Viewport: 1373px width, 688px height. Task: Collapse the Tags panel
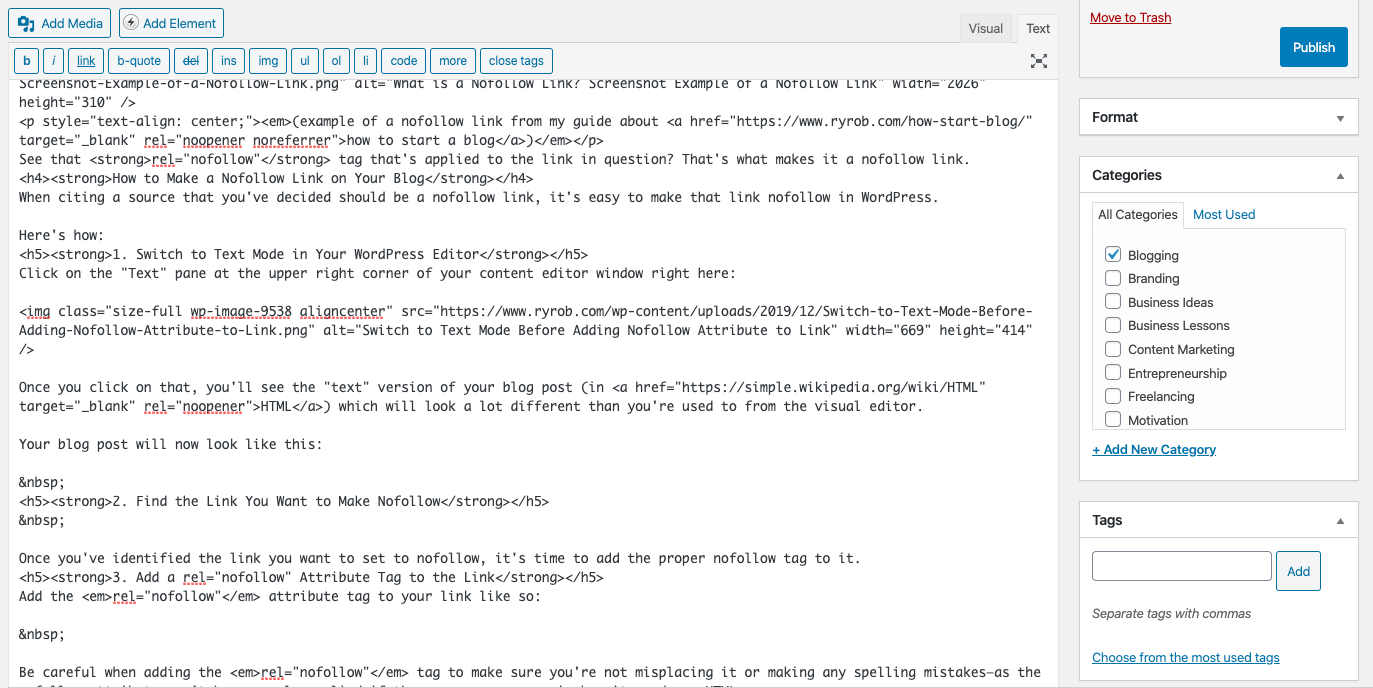click(1340, 519)
